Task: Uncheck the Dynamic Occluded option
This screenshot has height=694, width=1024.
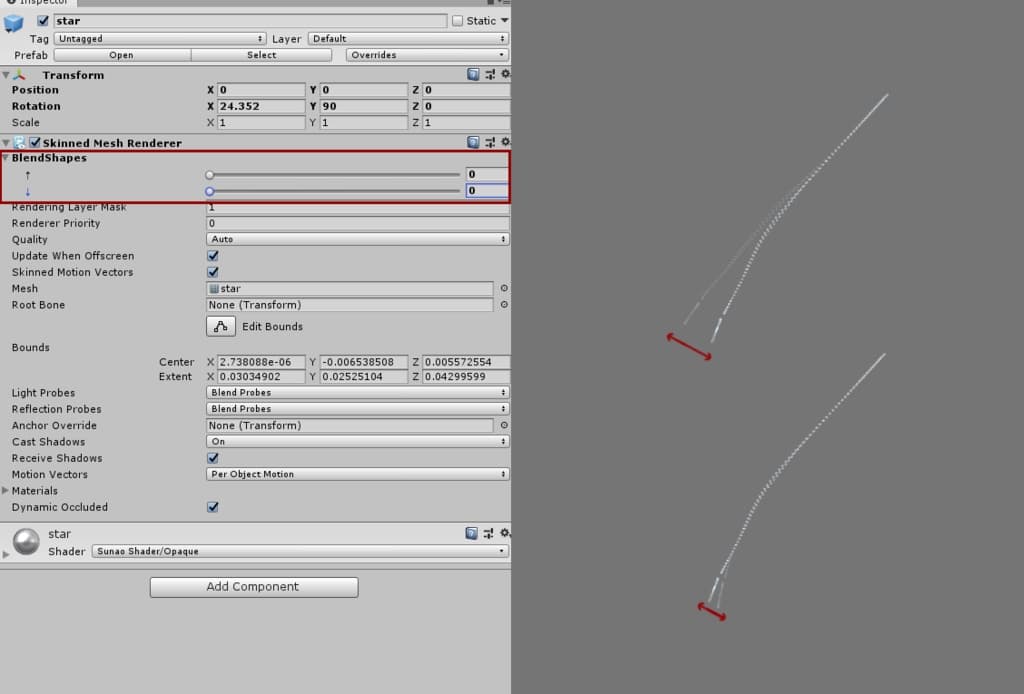Action: tap(212, 507)
